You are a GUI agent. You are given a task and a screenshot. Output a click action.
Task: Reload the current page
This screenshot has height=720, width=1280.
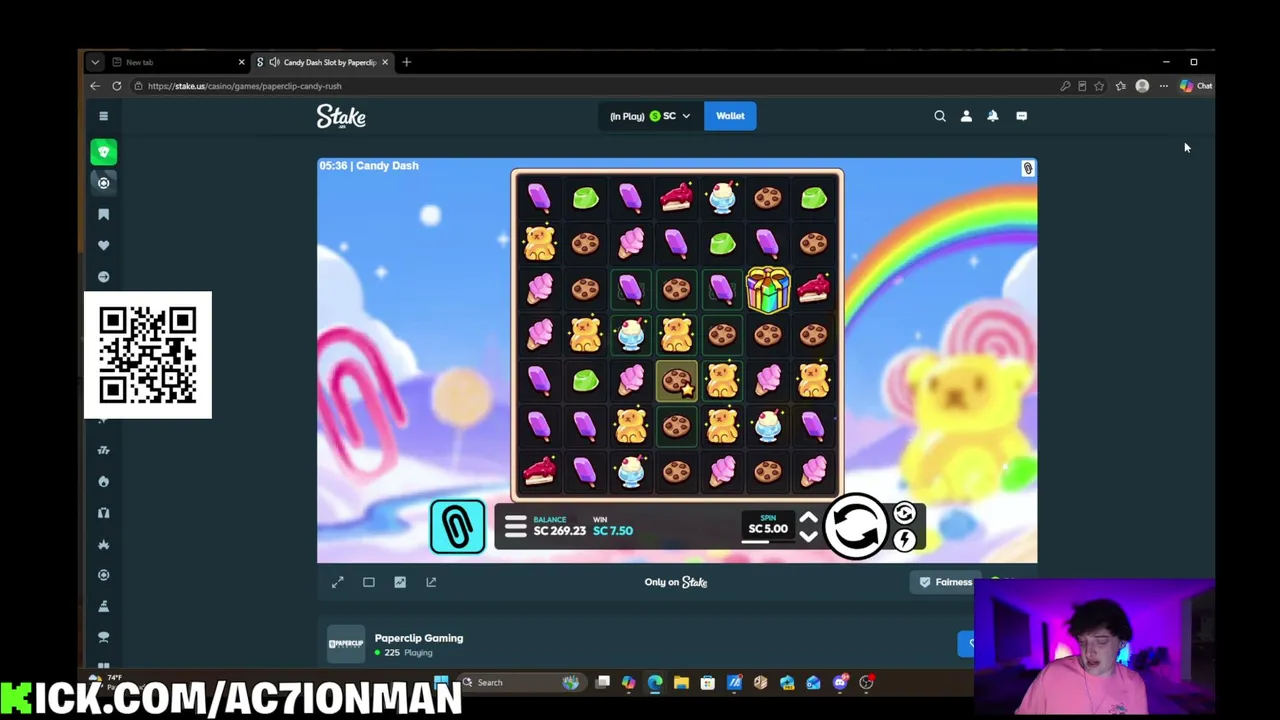[117, 86]
